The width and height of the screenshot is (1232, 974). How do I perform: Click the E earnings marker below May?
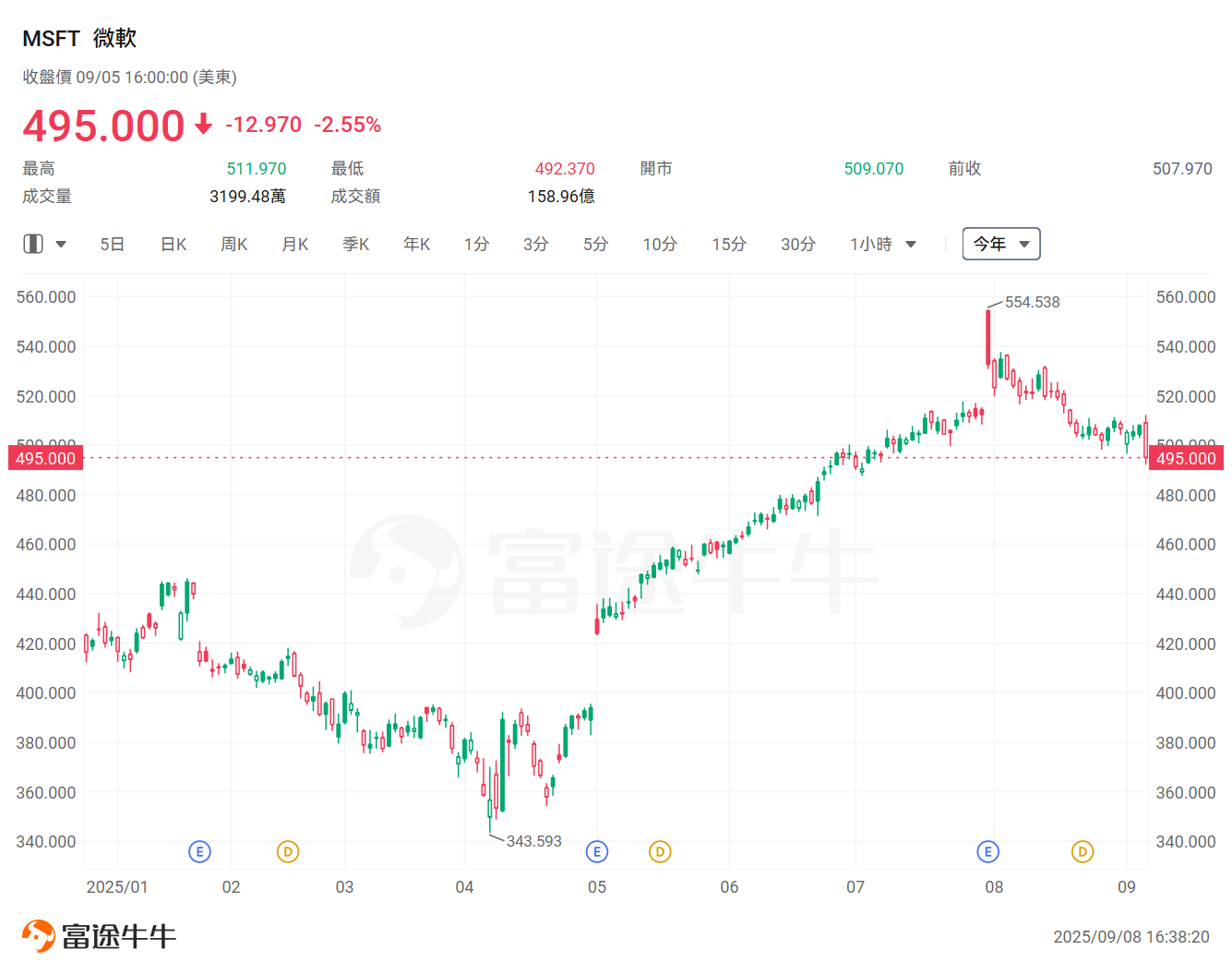click(x=597, y=851)
